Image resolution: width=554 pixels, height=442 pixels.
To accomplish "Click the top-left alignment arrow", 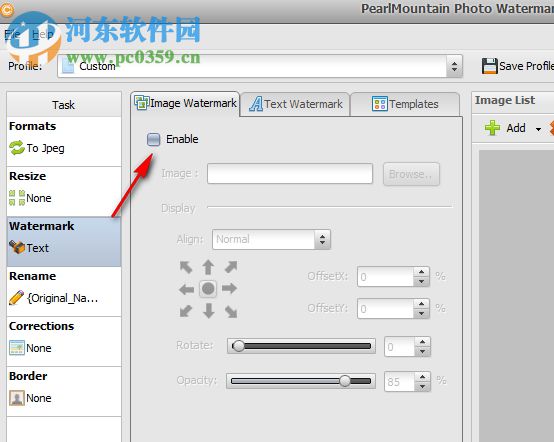I will 186,267.
